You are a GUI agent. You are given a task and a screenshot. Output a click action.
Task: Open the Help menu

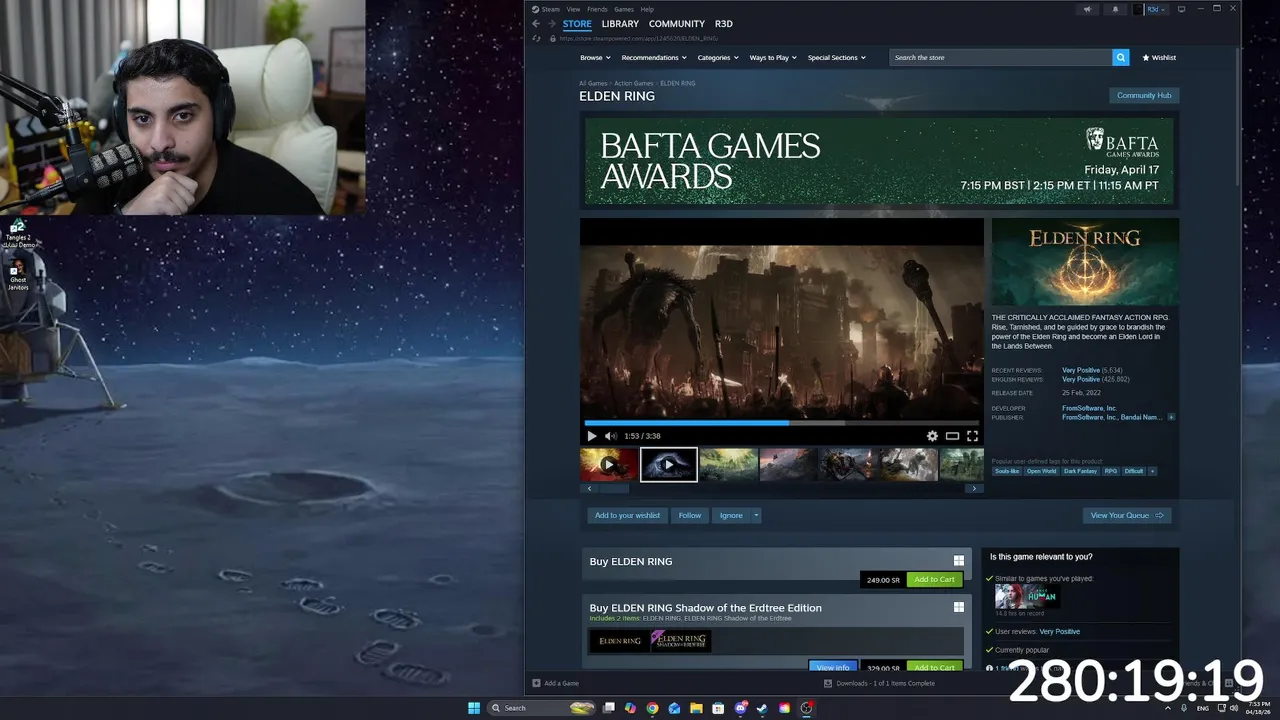tap(647, 9)
